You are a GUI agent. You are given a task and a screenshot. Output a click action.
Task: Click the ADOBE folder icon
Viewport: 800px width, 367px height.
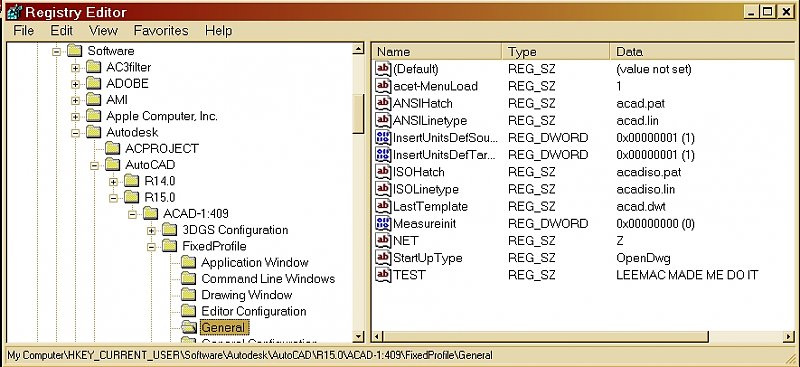pos(93,83)
